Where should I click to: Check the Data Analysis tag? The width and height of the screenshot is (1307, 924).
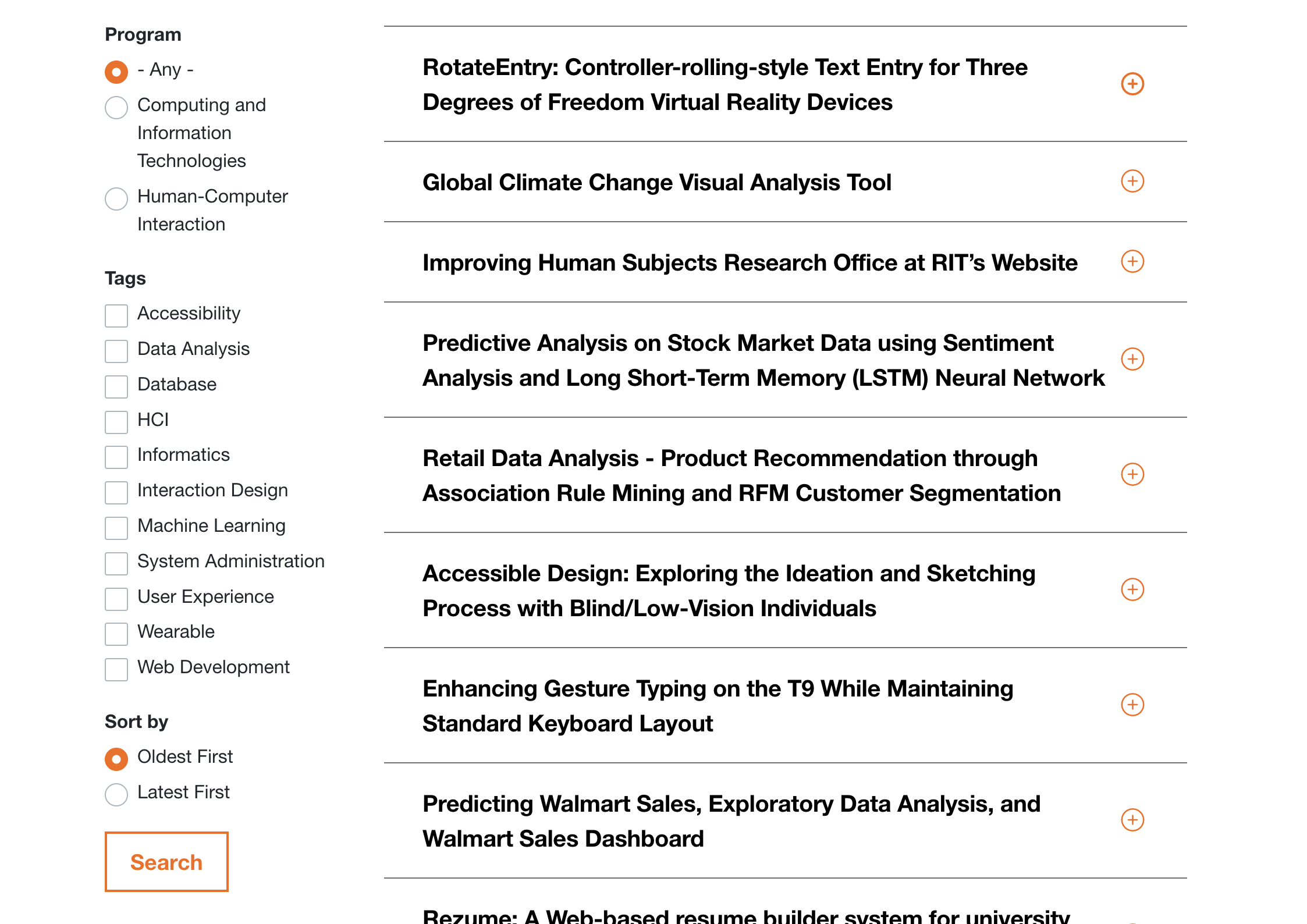point(116,351)
